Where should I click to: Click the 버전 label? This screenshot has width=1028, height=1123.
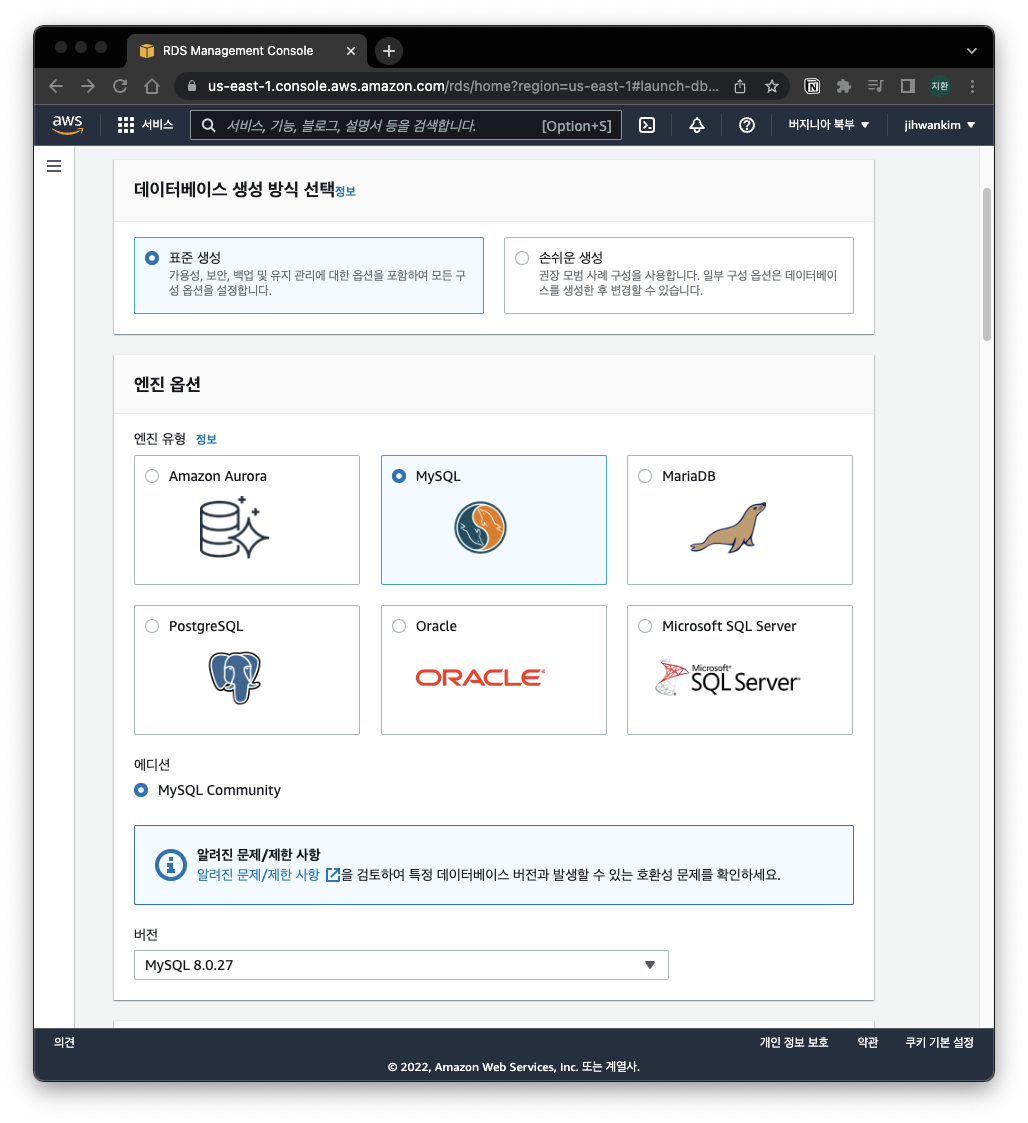pos(145,935)
